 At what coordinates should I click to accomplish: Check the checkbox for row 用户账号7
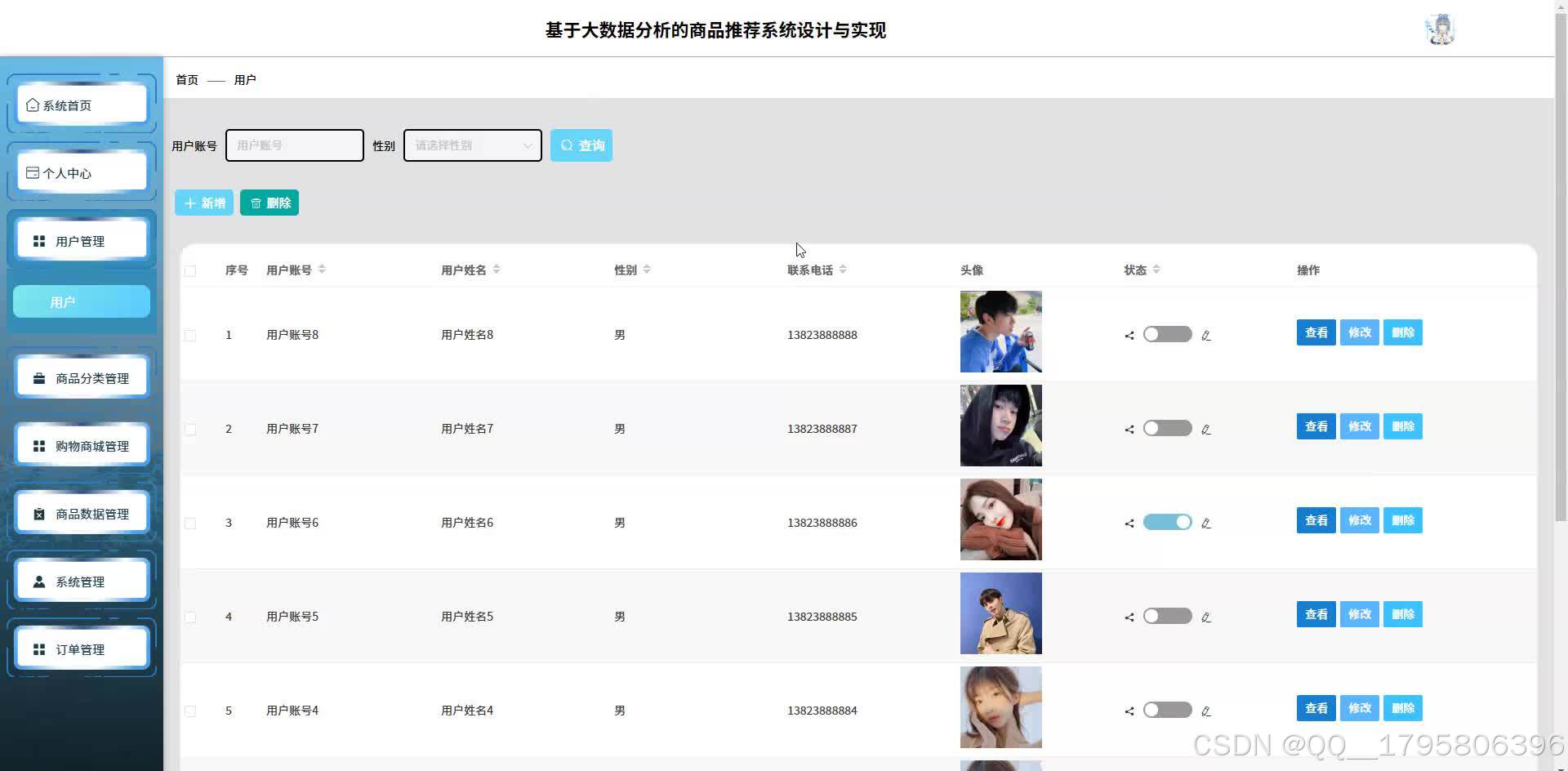coord(190,429)
